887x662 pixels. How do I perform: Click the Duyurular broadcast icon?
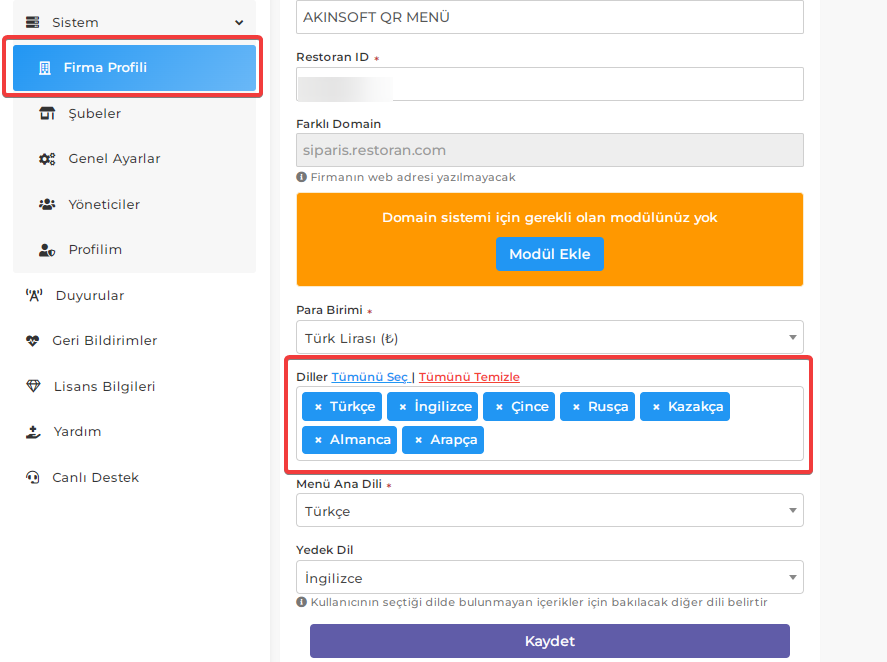pos(34,295)
